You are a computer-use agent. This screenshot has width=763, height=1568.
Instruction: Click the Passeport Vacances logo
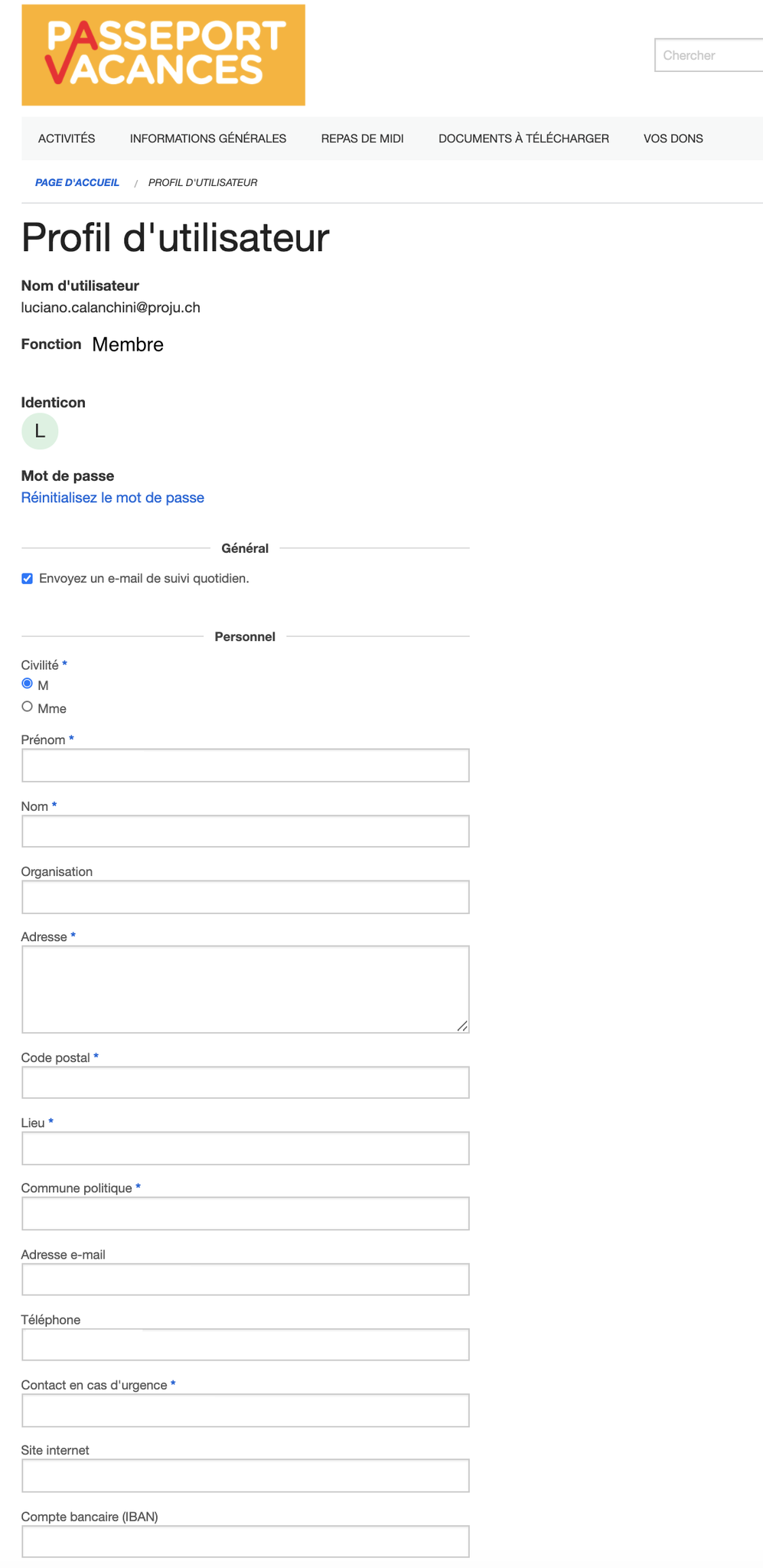(163, 55)
